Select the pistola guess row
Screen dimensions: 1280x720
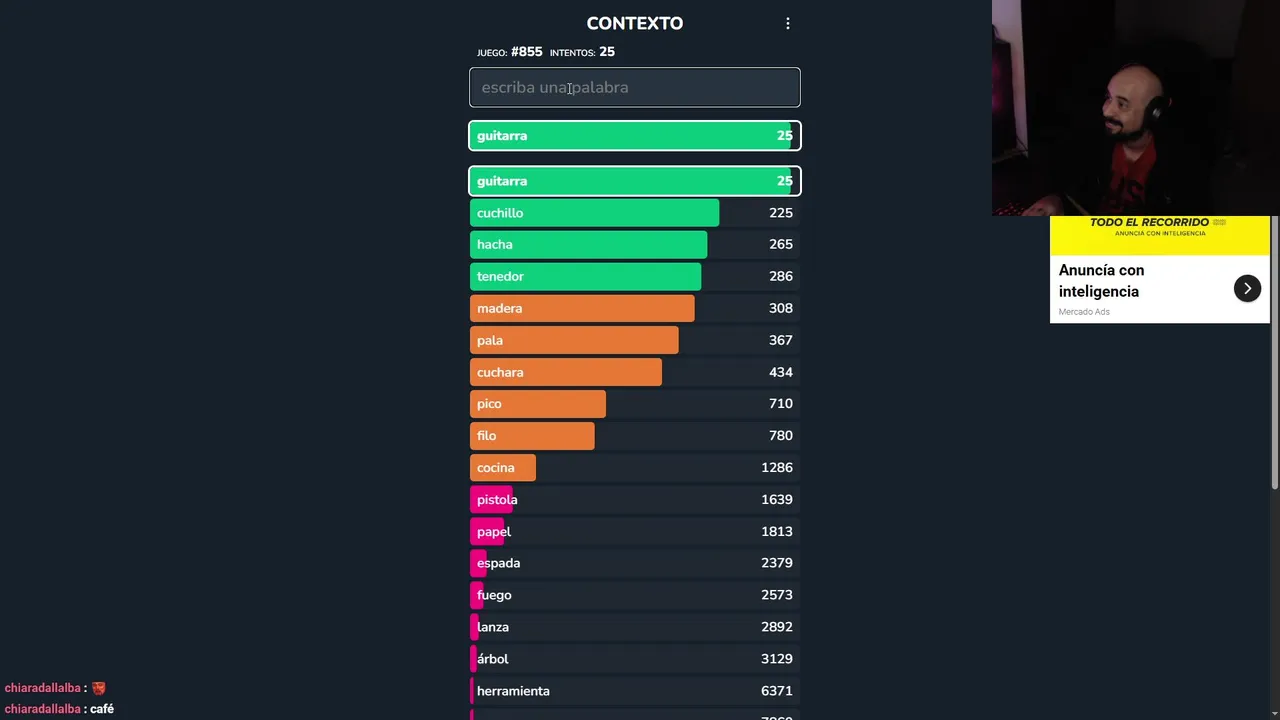pos(635,500)
